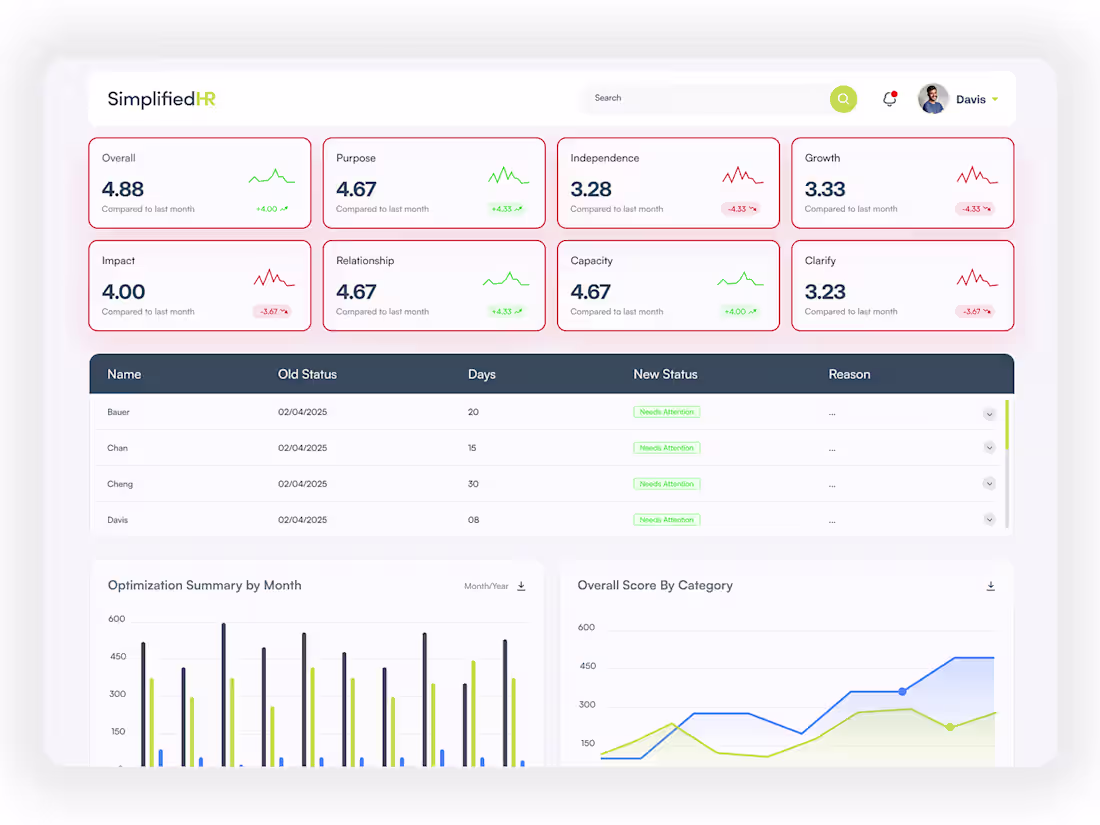Click the Purpose trend sparkline

509,175
